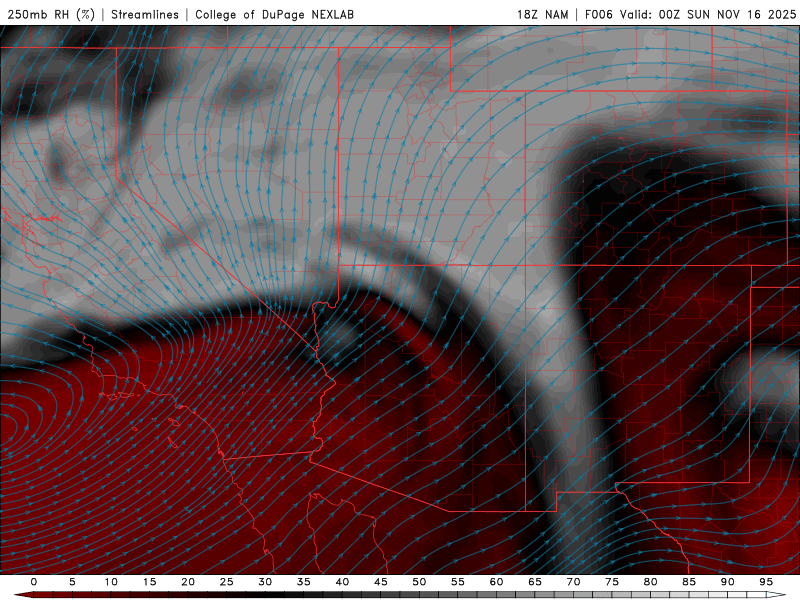Click the colorbar tick label '40'

click(342, 582)
